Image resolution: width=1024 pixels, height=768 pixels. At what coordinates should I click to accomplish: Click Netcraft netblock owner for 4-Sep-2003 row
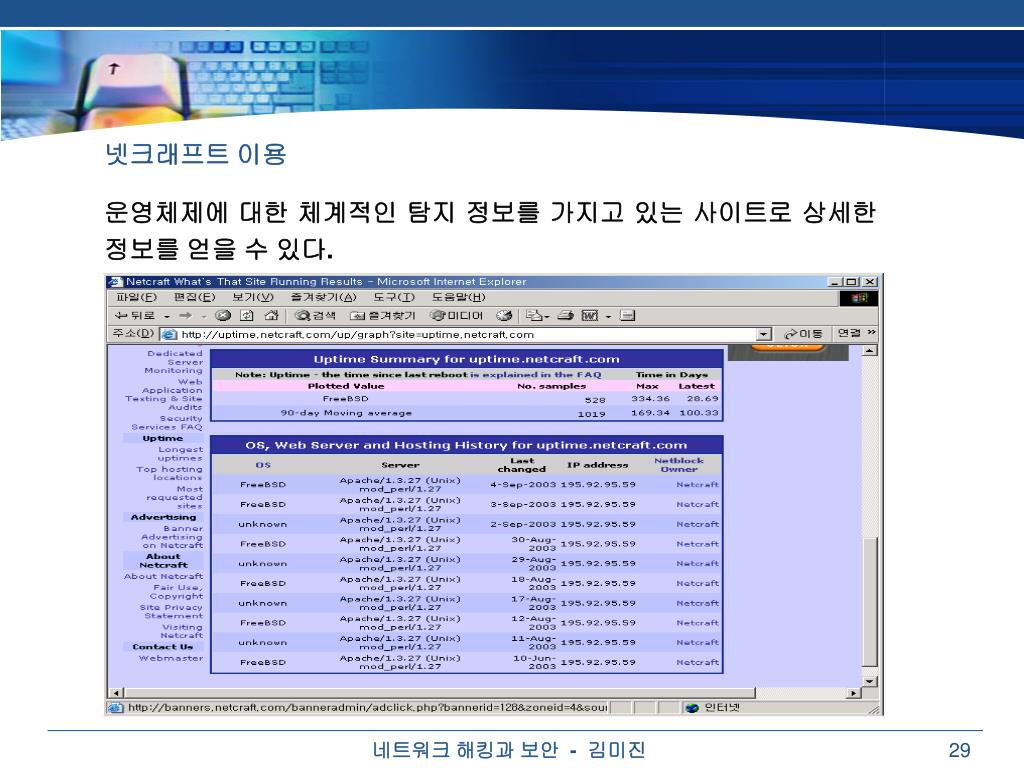click(697, 485)
